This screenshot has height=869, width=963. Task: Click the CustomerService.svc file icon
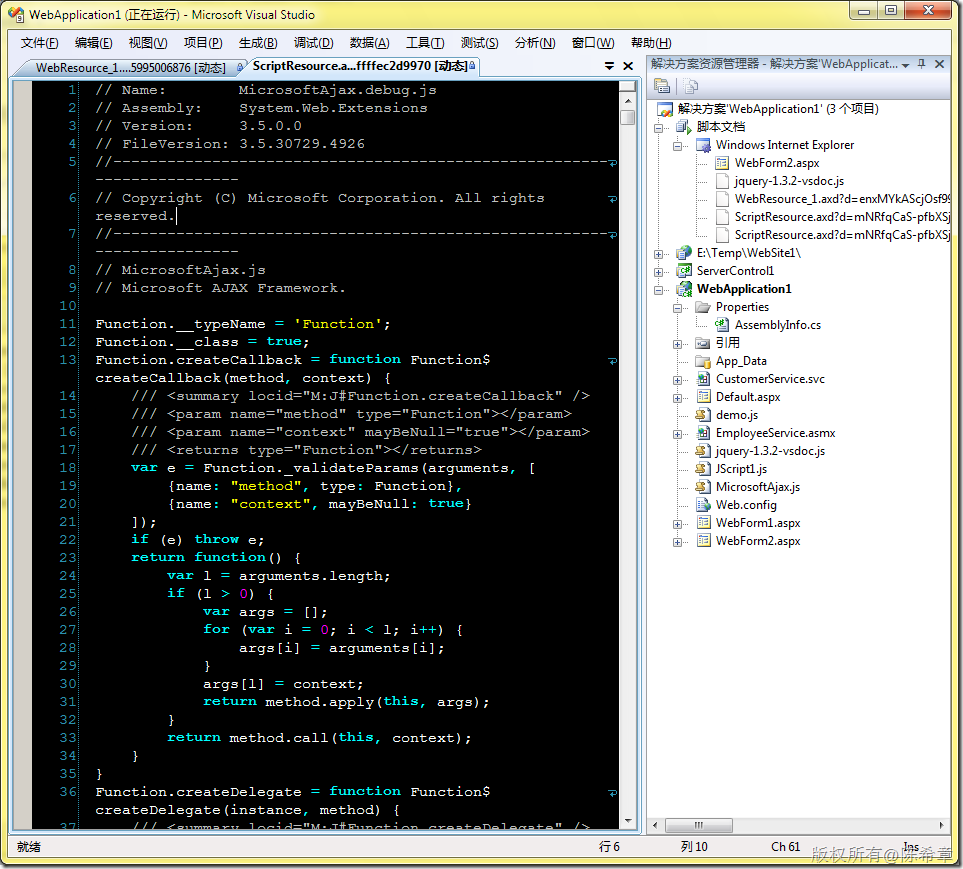coord(703,379)
